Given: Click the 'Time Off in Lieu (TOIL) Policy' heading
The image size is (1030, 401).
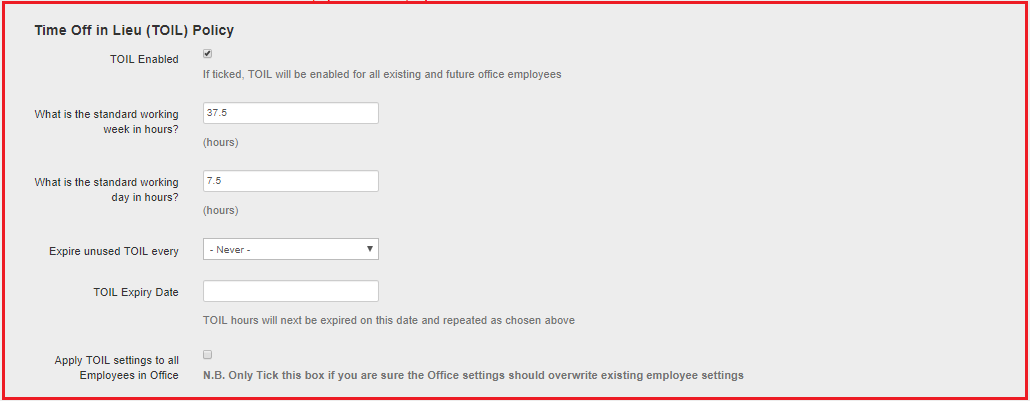Looking at the screenshot, I should 134,30.
